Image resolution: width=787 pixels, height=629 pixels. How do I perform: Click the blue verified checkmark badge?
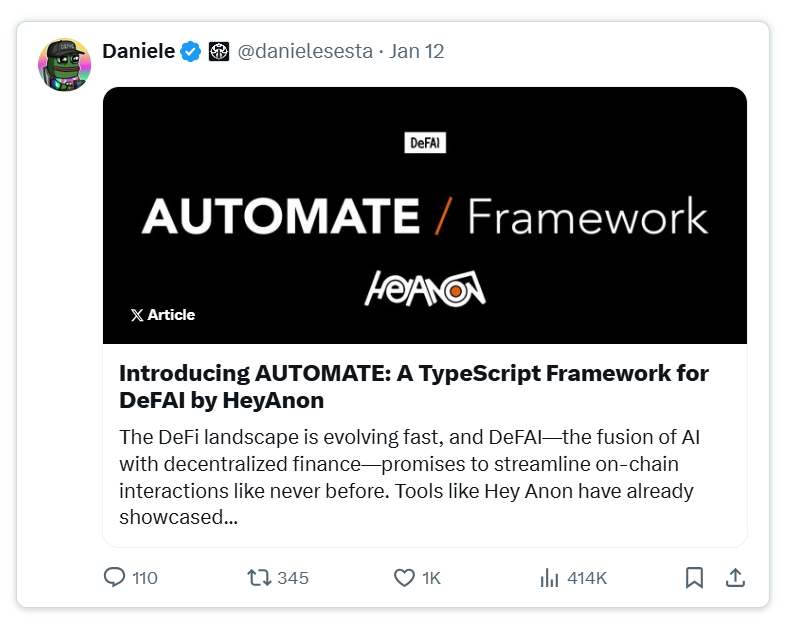191,51
